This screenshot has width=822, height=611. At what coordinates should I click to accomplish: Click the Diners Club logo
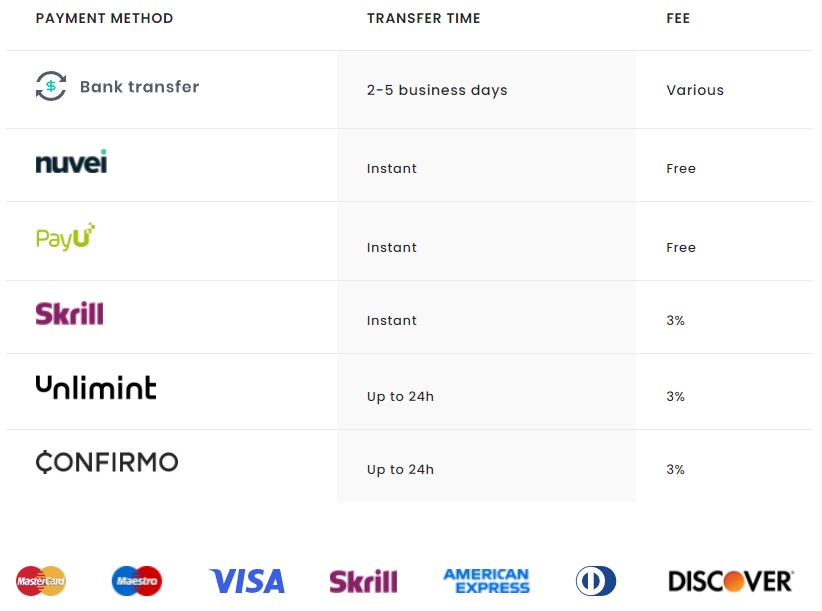(596, 581)
